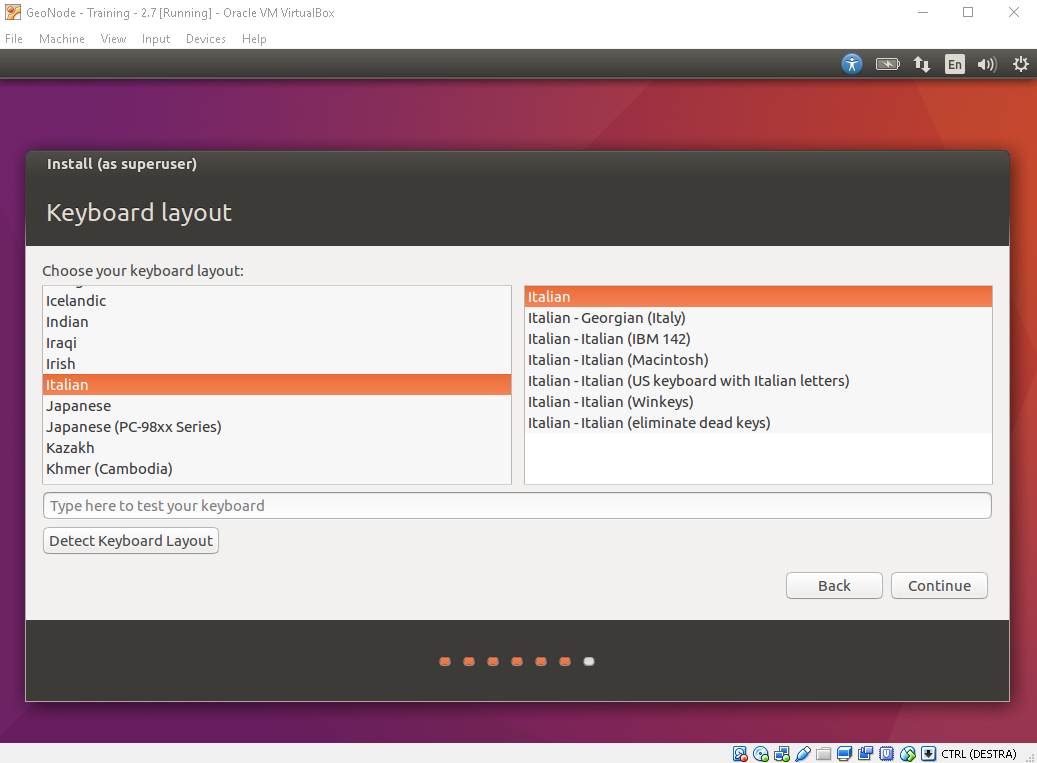Click the VirtualBox USB devices status icon
This screenshot has width=1037, height=763.
tap(803, 754)
